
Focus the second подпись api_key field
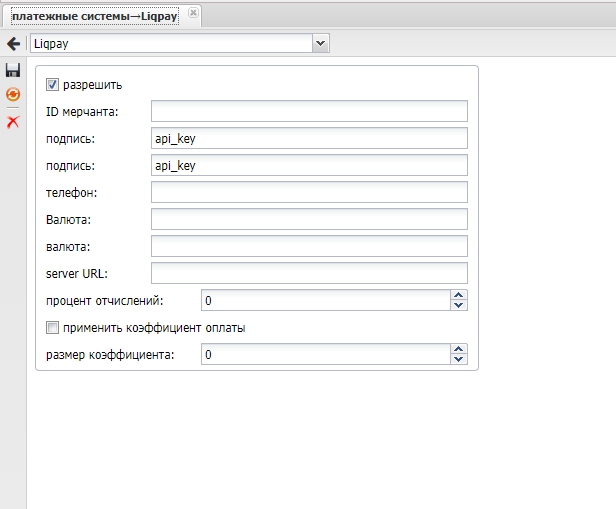[309, 165]
